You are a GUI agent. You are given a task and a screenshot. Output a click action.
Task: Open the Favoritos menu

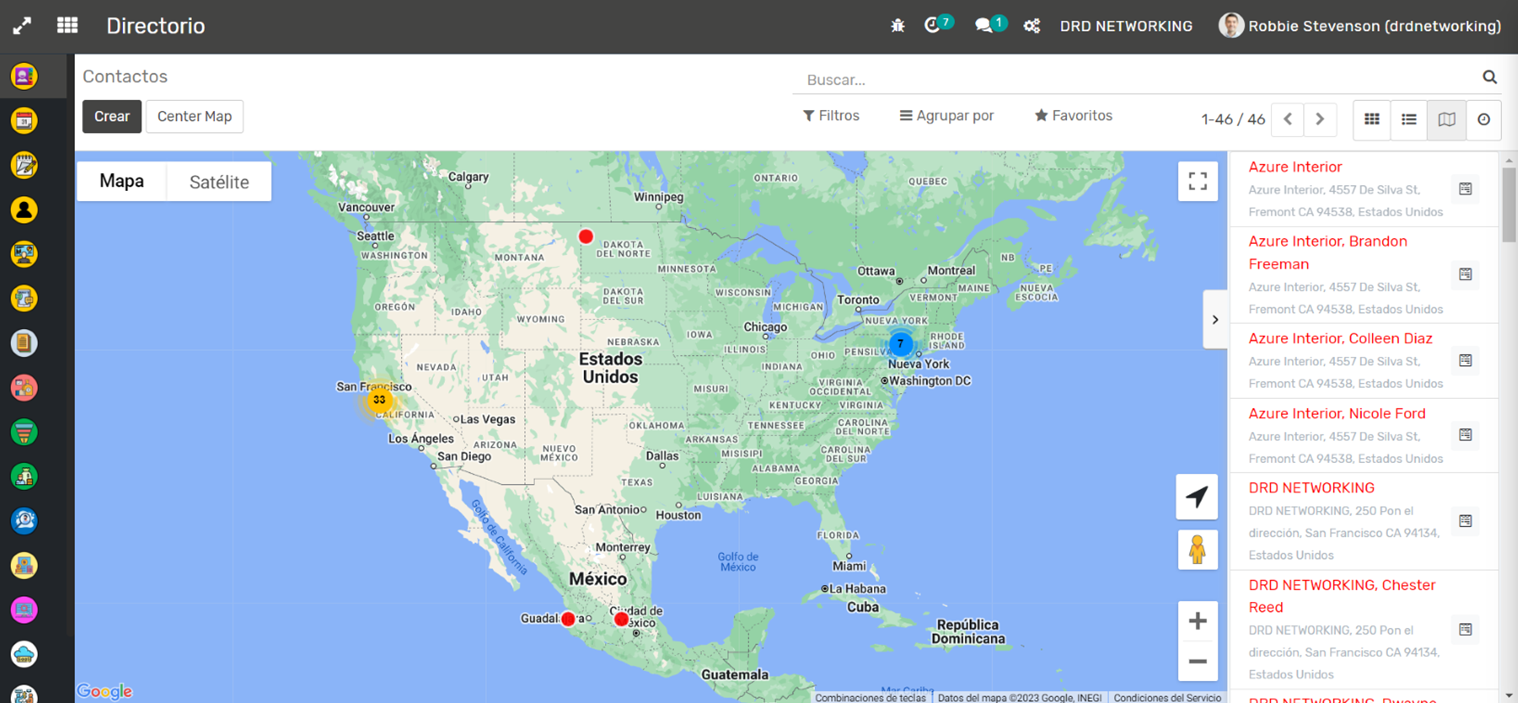point(1073,116)
